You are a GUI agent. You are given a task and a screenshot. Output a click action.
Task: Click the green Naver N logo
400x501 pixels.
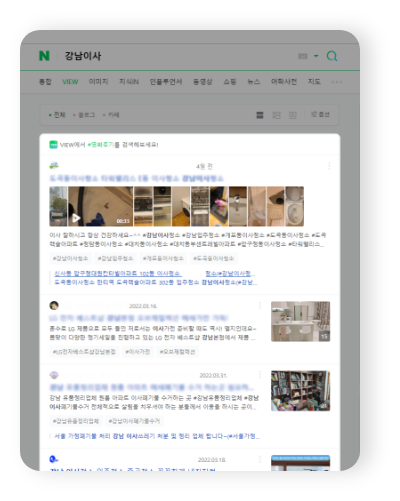pyautogui.click(x=44, y=56)
